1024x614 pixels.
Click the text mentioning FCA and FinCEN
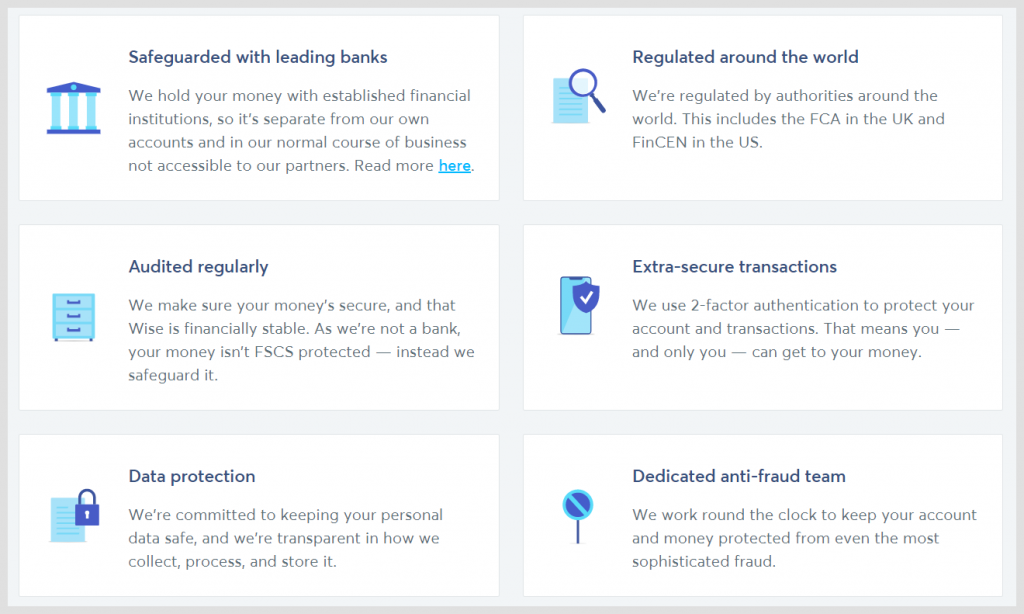click(x=788, y=119)
